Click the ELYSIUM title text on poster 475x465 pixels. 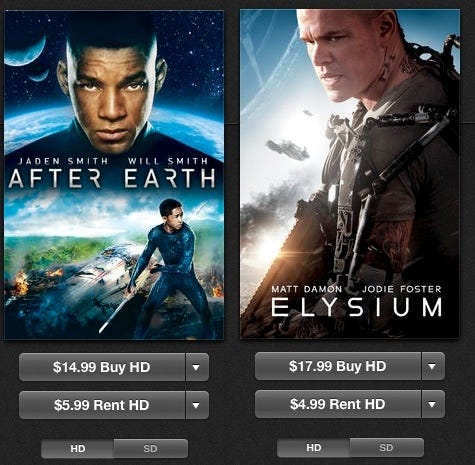[357, 307]
